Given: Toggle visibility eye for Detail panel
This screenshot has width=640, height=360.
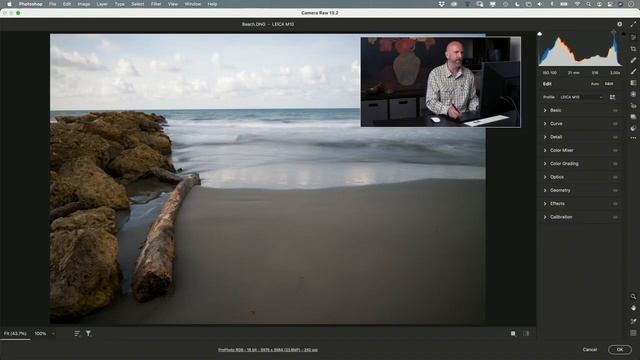Looking at the screenshot, I should (x=615, y=137).
